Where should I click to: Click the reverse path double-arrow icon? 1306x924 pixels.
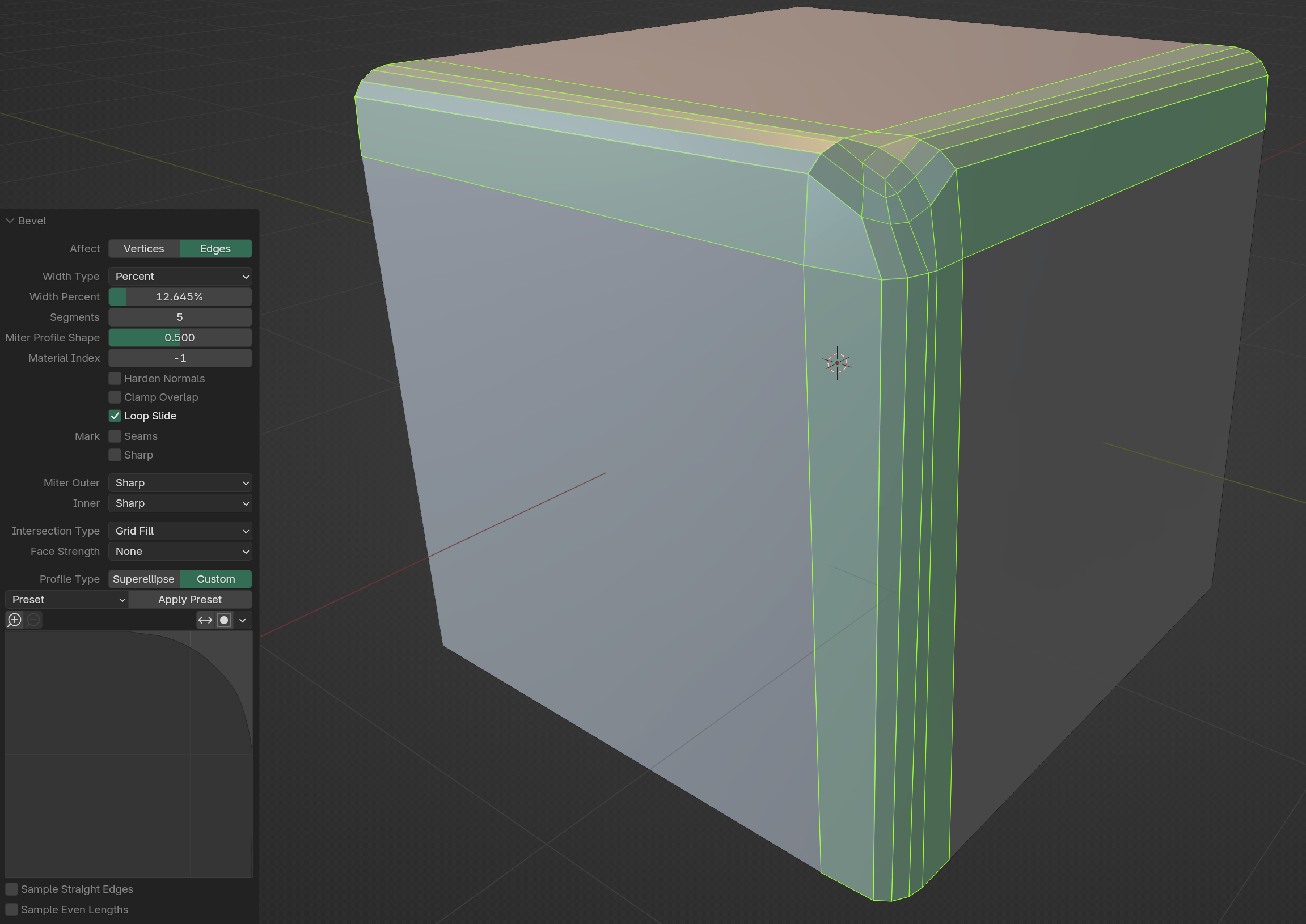tap(205, 620)
